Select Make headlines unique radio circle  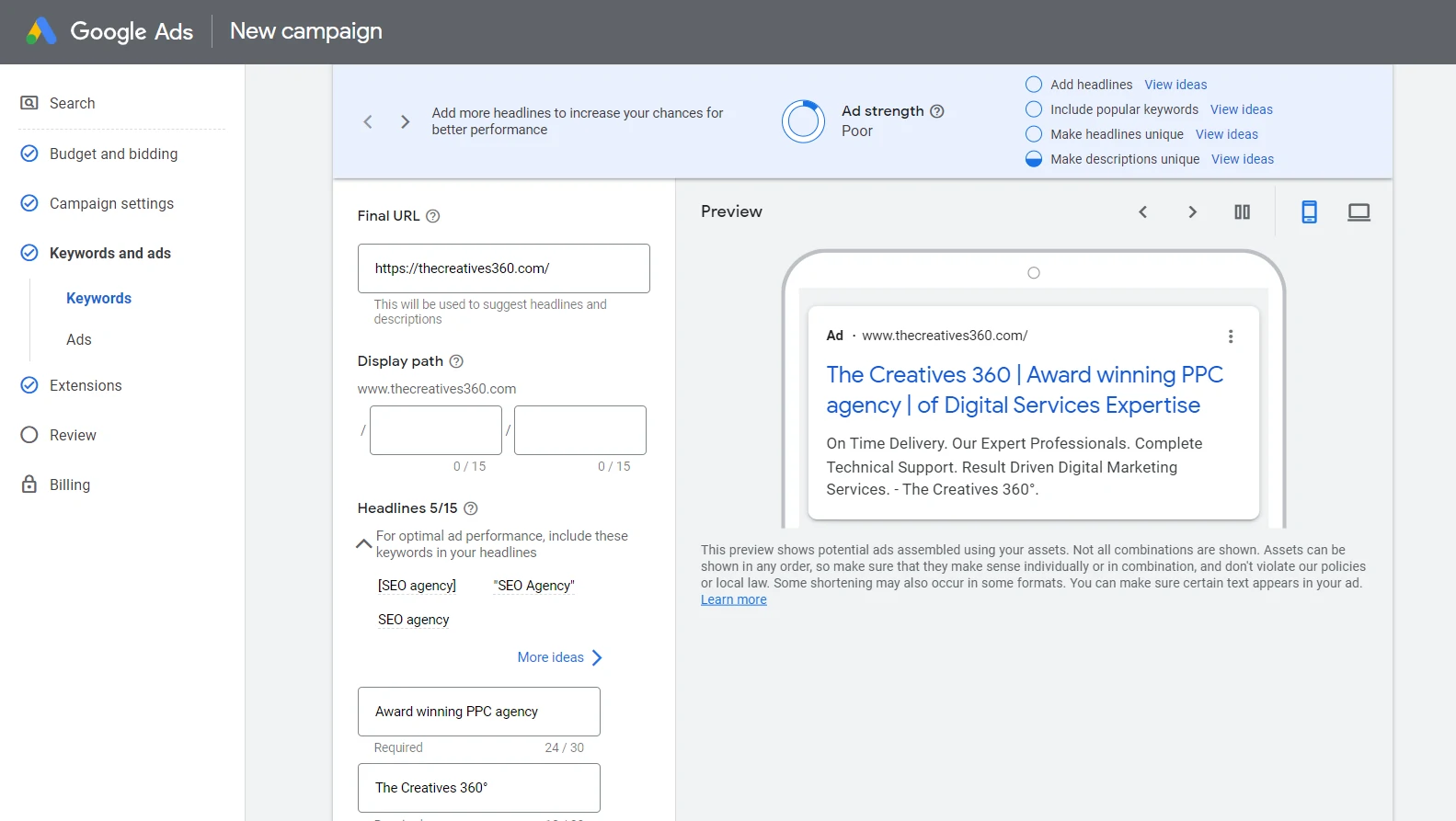click(1034, 134)
